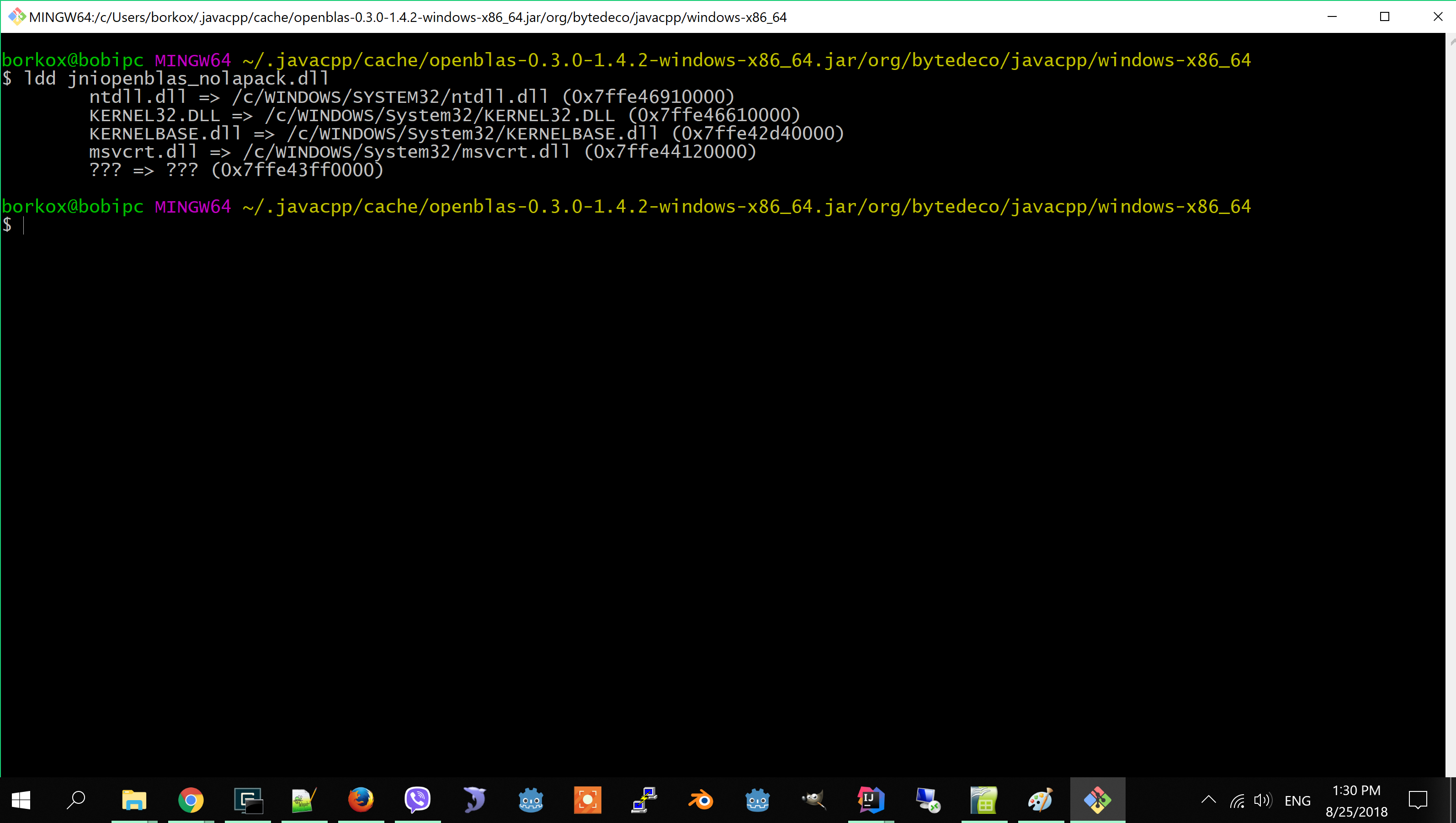Open the green spreadsheet app icon

click(984, 800)
